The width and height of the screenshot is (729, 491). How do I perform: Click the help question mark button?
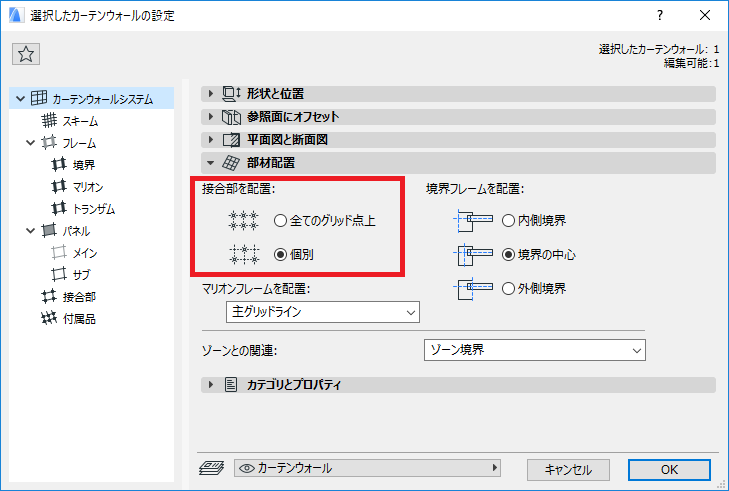(x=660, y=15)
